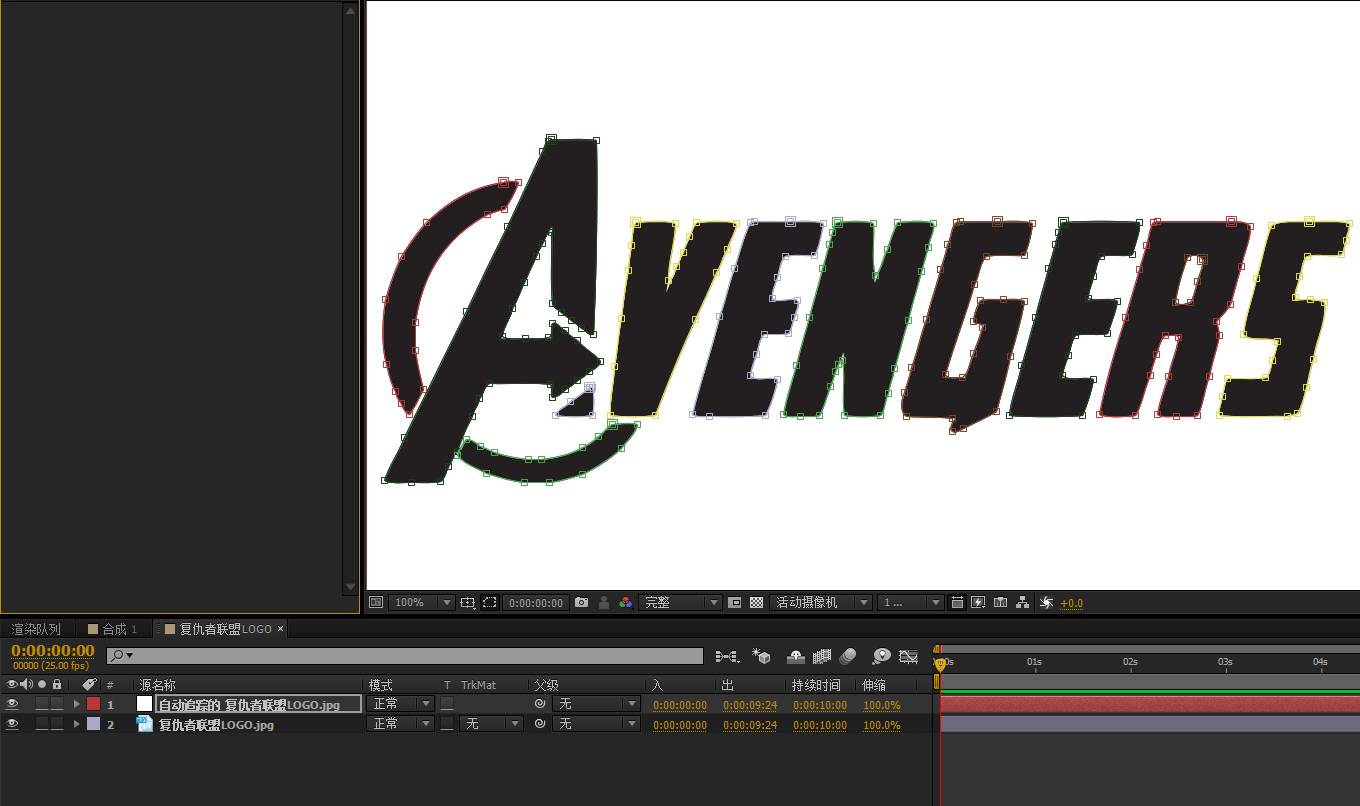Click the red layer 1 duration bar
Viewport: 1360px width, 806px height.
1150,704
